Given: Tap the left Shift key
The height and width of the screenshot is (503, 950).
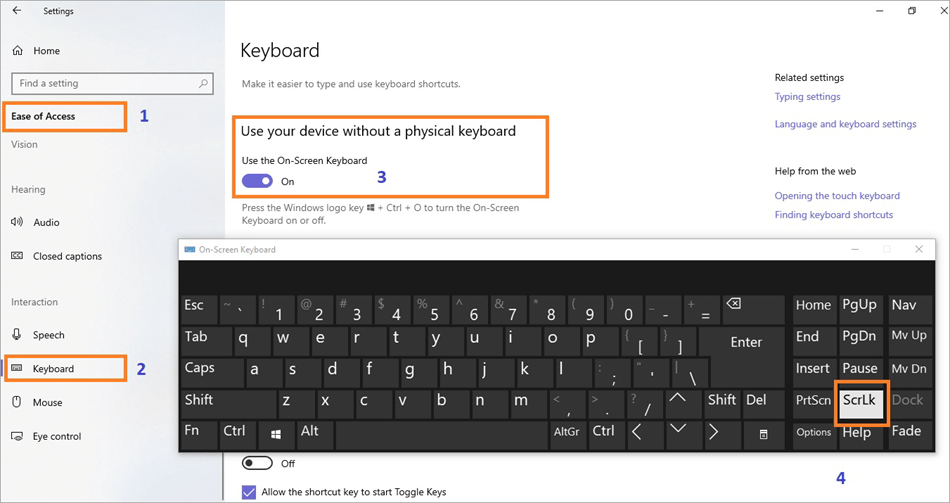Looking at the screenshot, I should 228,402.
